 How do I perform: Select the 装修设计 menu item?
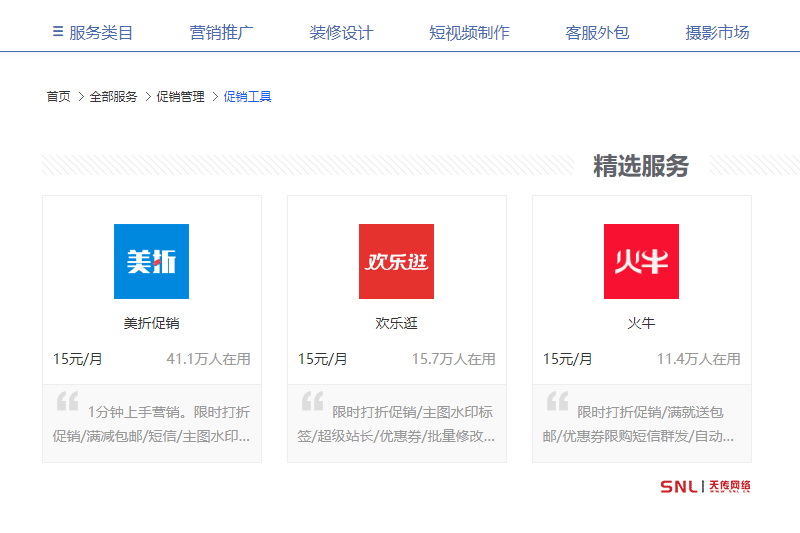point(341,33)
